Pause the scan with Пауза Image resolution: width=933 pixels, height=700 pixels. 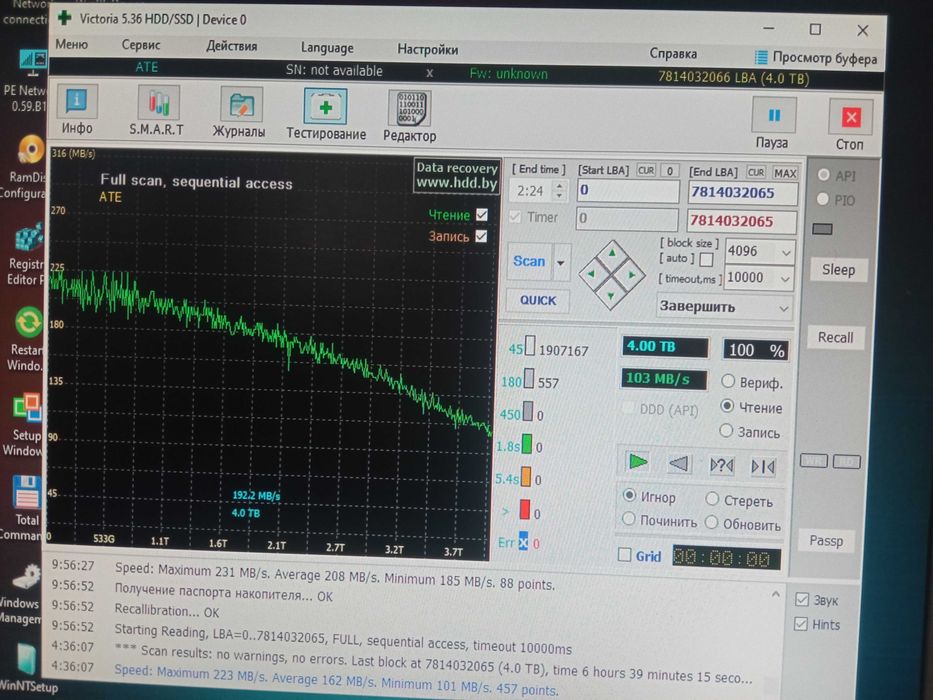tap(773, 124)
